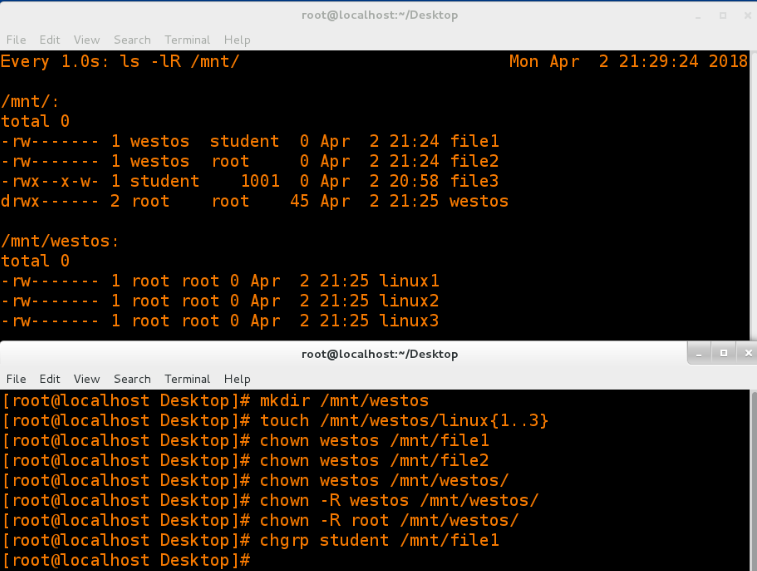Open File menu in upper terminal window
The height and width of the screenshot is (571, 757).
point(16,40)
